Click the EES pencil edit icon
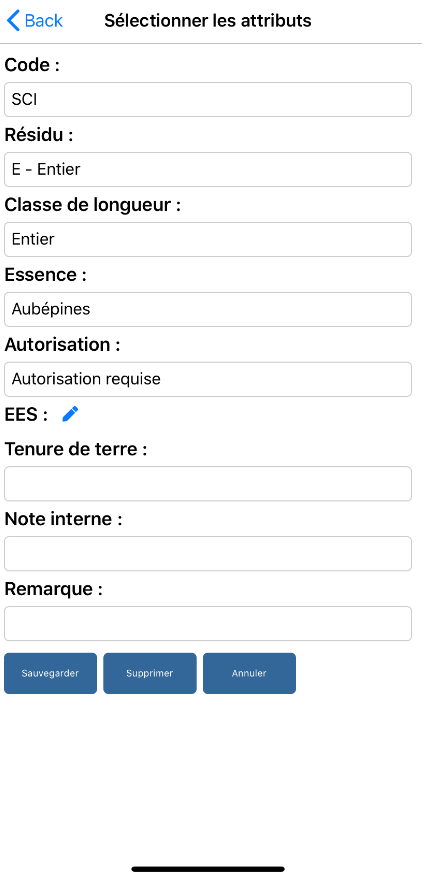This screenshot has width=427, height=882. 70,415
